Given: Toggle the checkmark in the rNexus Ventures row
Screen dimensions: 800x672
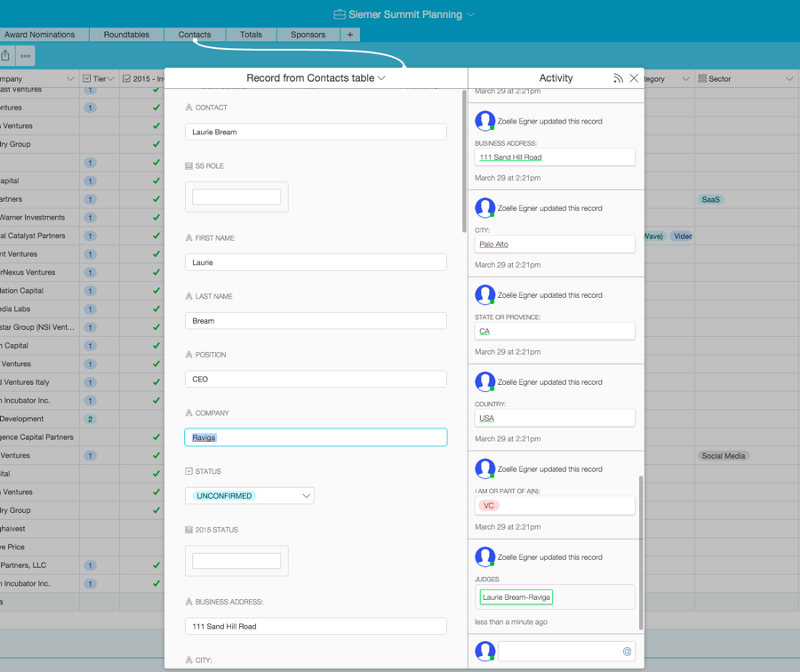Looking at the screenshot, I should click(x=156, y=272).
